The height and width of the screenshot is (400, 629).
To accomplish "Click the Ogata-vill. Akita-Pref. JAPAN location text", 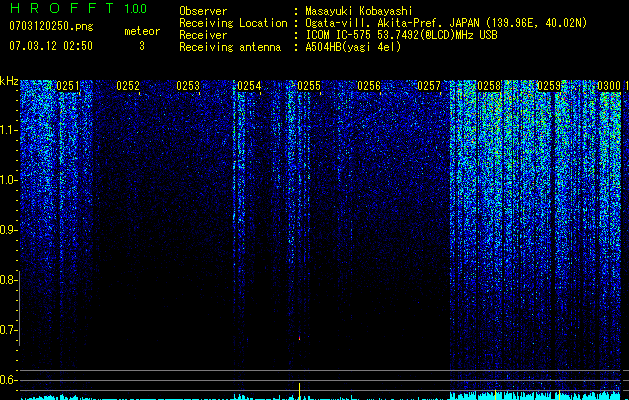I will coord(446,23).
